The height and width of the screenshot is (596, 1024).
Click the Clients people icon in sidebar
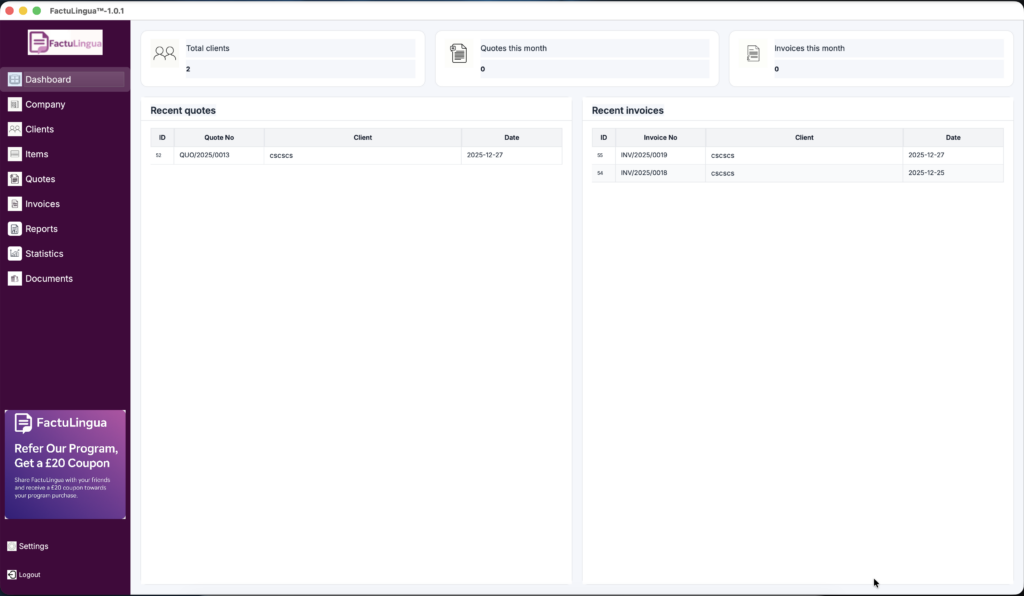point(15,130)
